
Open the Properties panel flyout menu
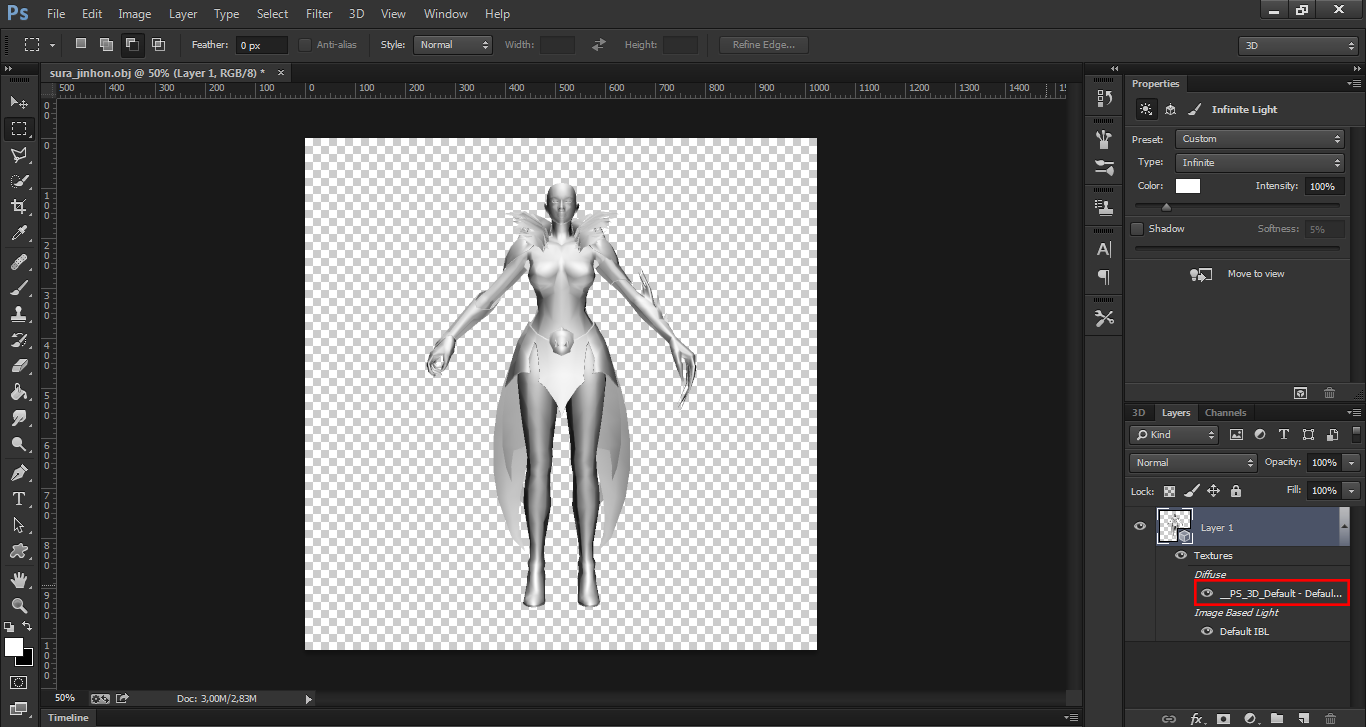point(1354,84)
